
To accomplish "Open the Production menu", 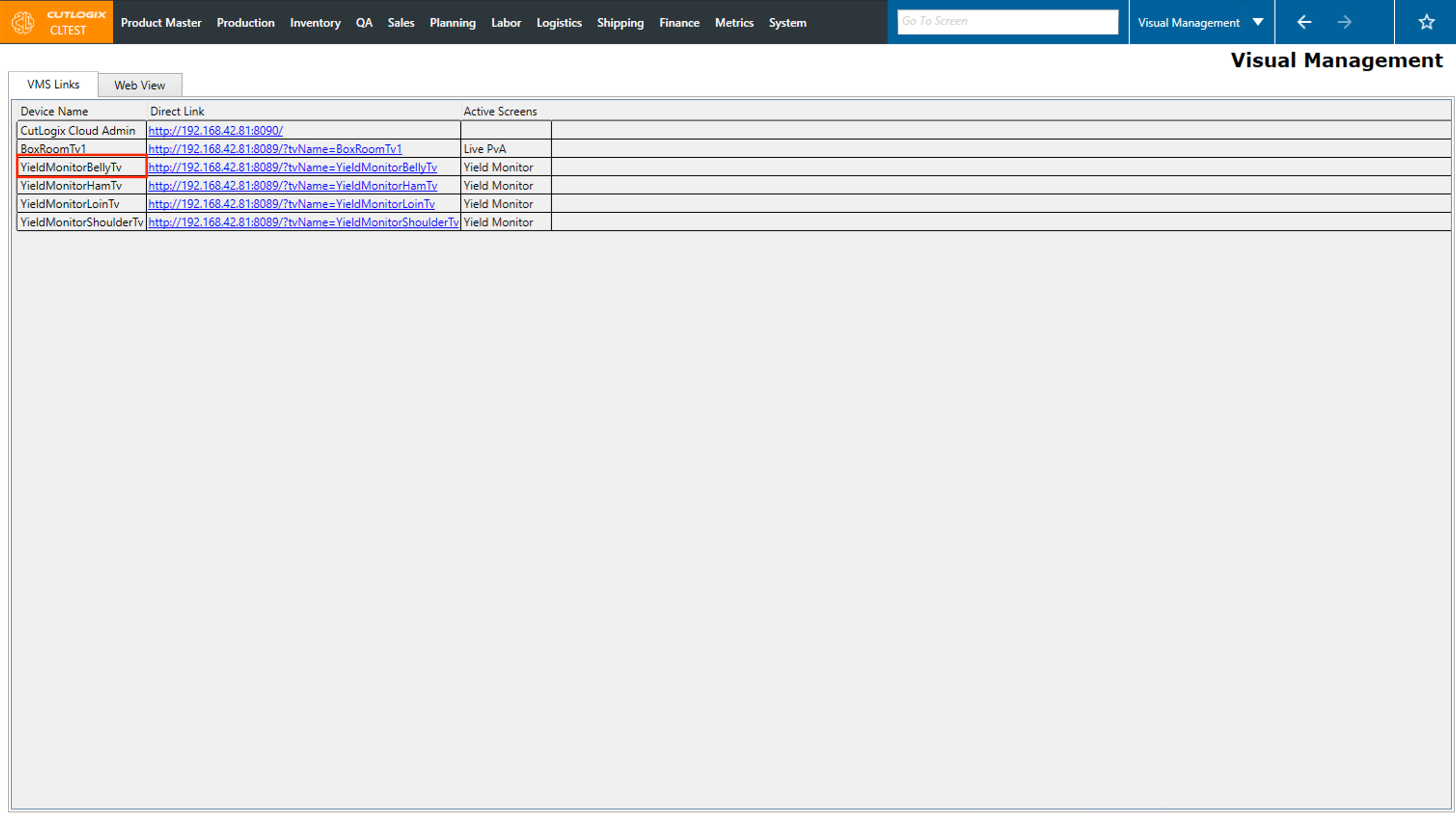I will [x=245, y=23].
